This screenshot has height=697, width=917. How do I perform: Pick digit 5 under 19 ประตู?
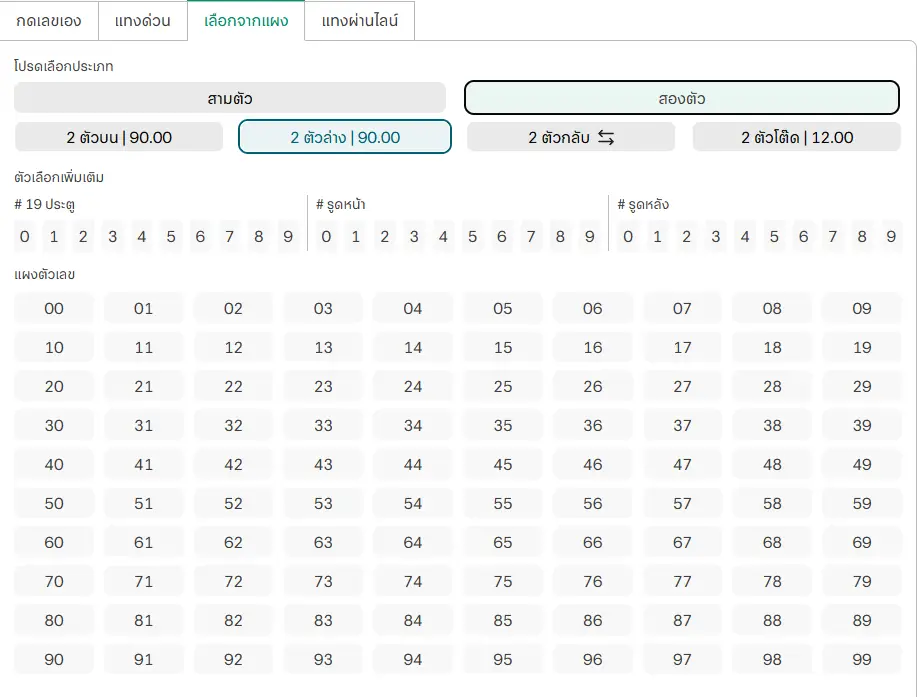pyautogui.click(x=171, y=237)
